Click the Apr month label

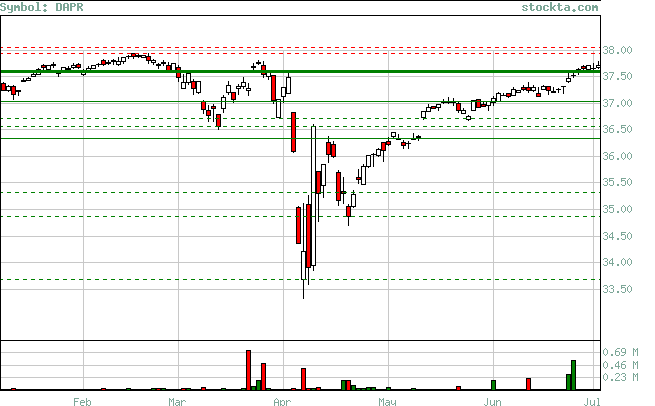coord(282,401)
